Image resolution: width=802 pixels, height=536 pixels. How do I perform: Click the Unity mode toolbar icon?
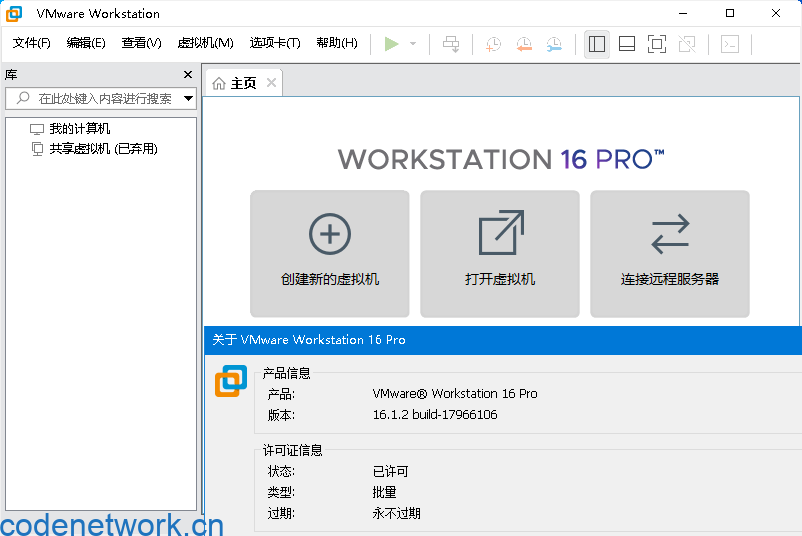pyautogui.click(x=687, y=44)
